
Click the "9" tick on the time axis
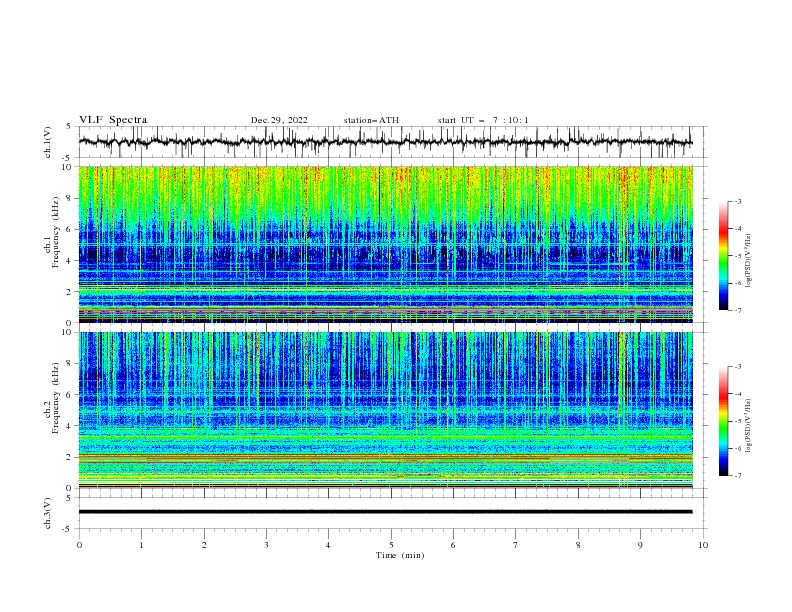(x=640, y=545)
